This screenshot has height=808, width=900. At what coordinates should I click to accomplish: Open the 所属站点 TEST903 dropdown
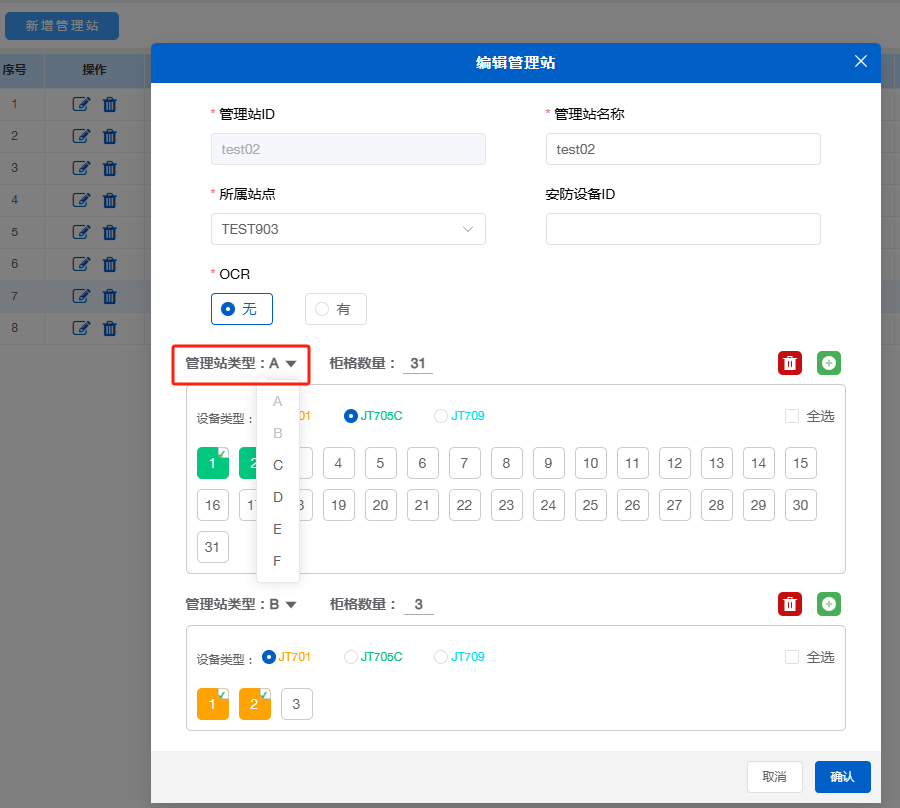[x=348, y=229]
